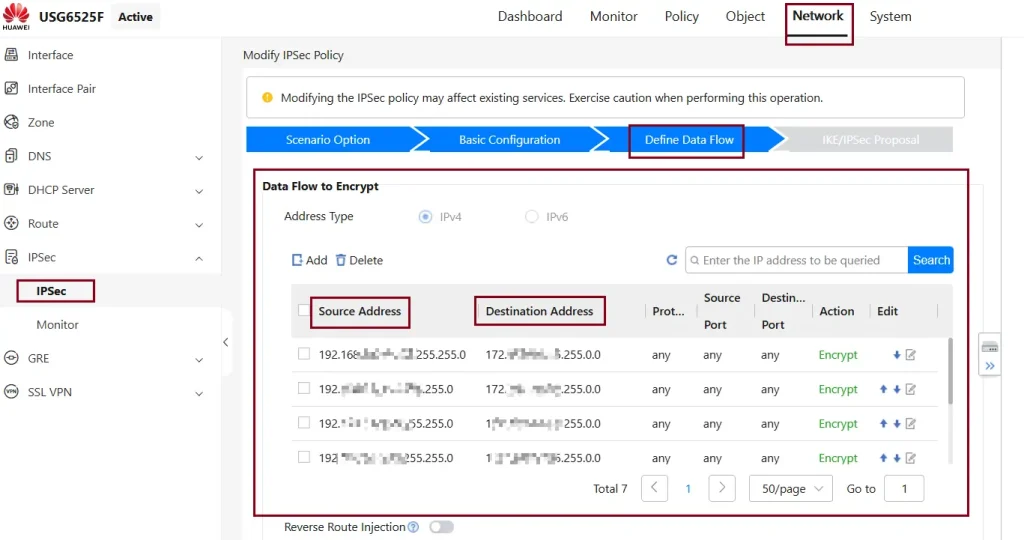Open the System tab

pyautogui.click(x=890, y=16)
